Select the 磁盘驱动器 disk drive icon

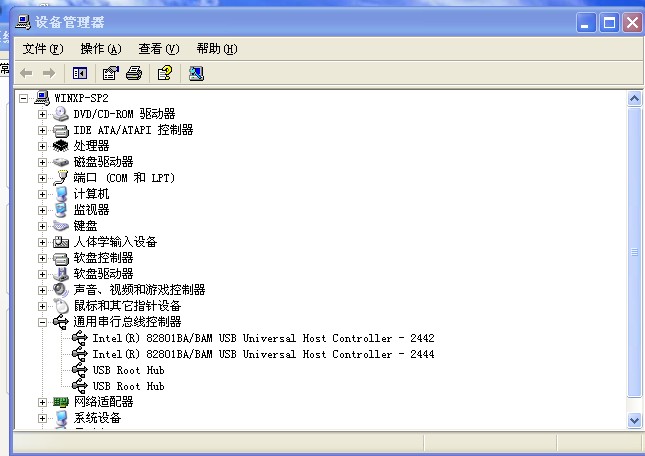tap(61, 162)
